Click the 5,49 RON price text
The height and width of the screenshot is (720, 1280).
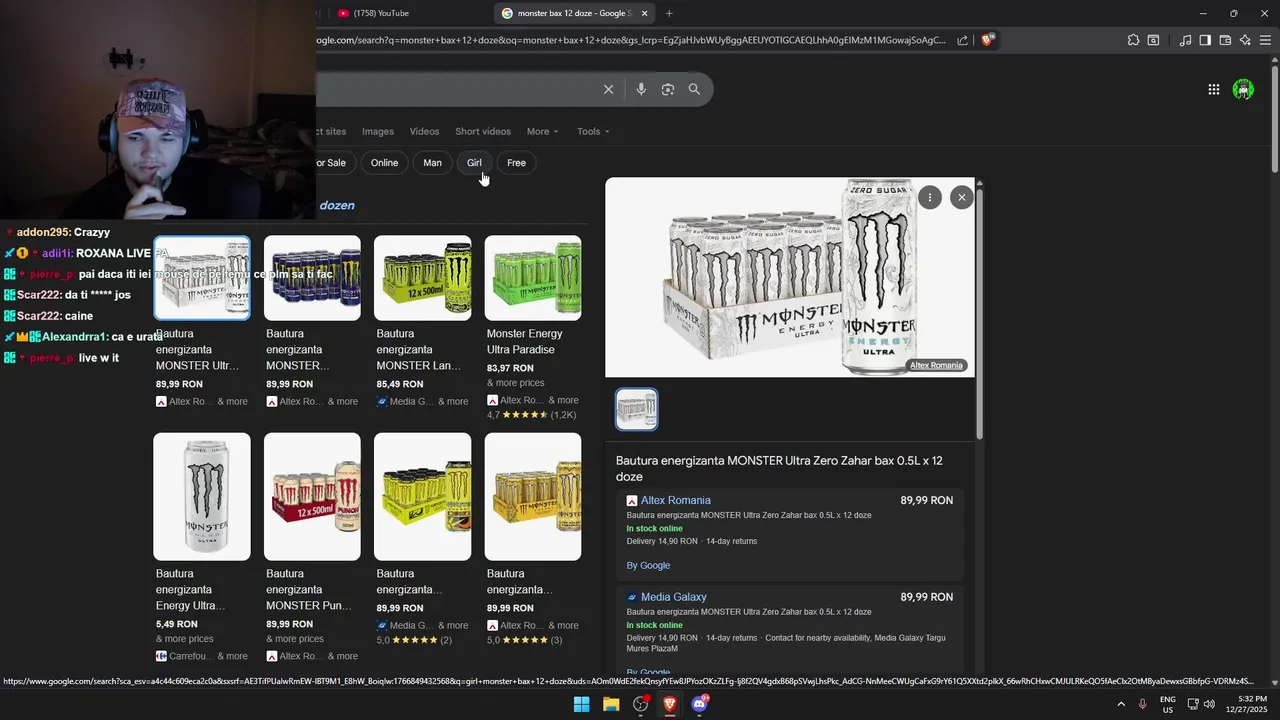click(177, 624)
